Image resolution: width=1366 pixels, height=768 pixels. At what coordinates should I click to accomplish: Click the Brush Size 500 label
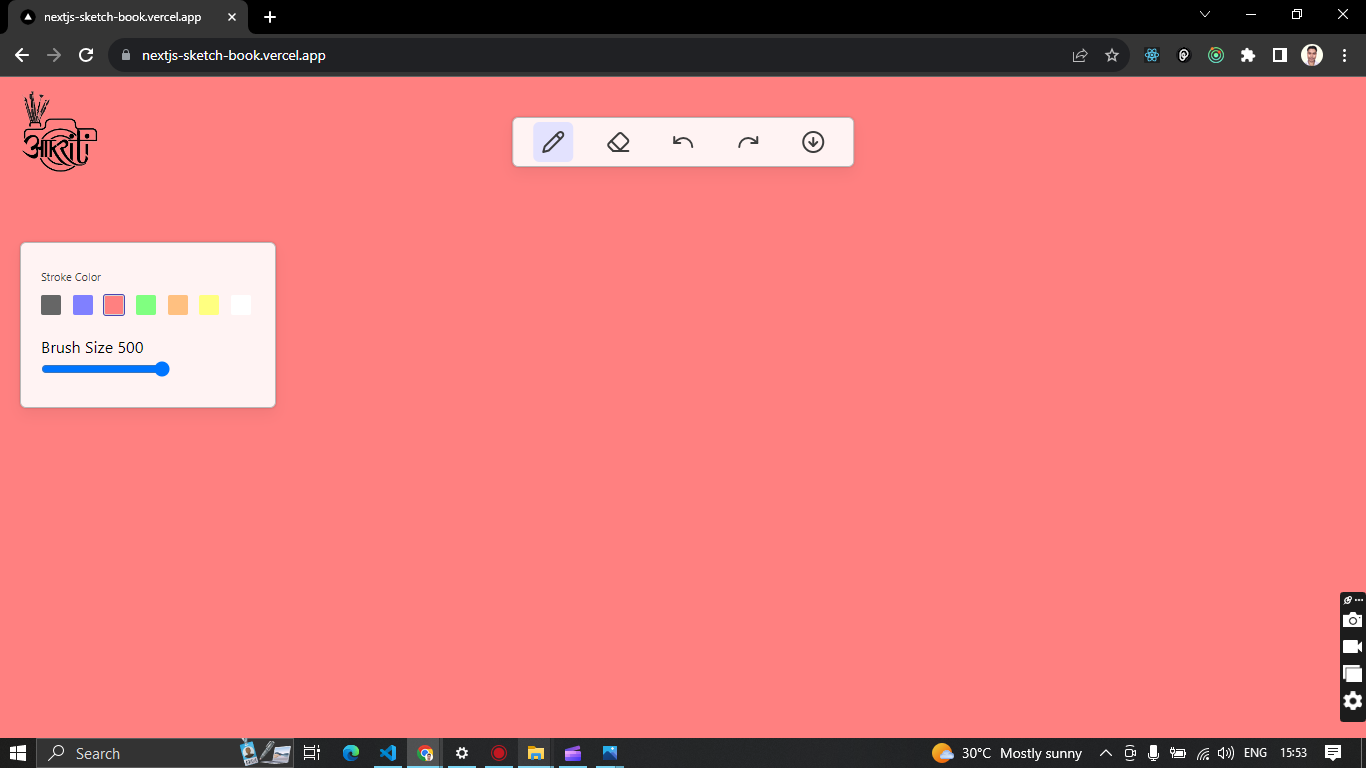click(92, 348)
